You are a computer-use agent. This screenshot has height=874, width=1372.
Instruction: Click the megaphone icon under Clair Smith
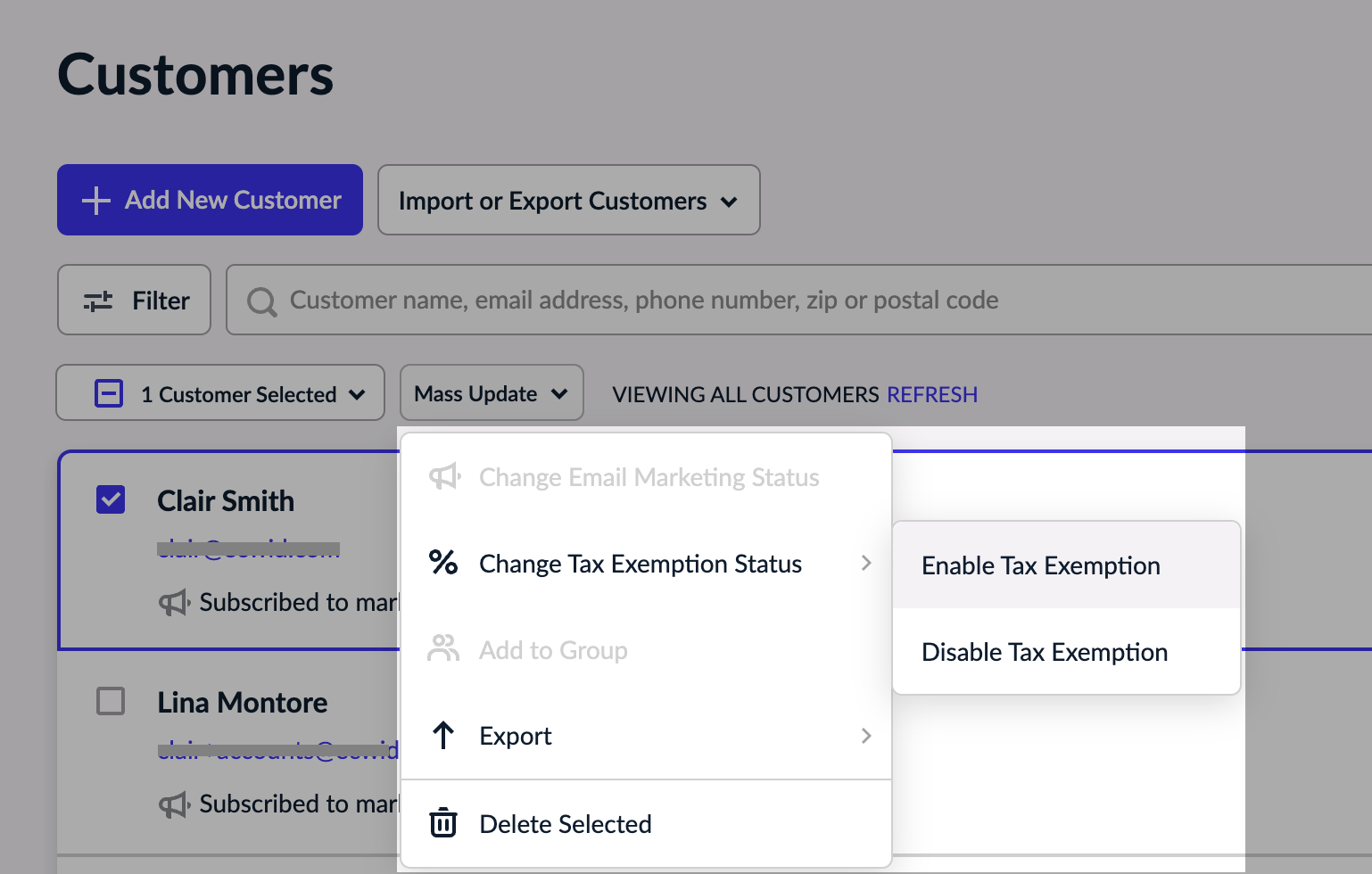[174, 603]
